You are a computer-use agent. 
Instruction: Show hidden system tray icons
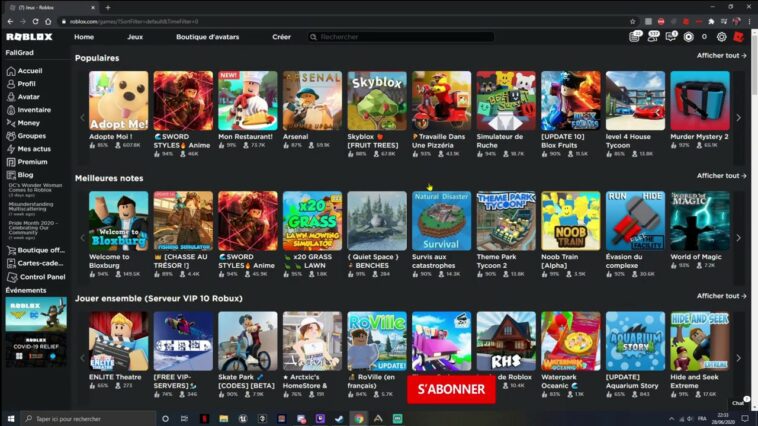(671, 419)
